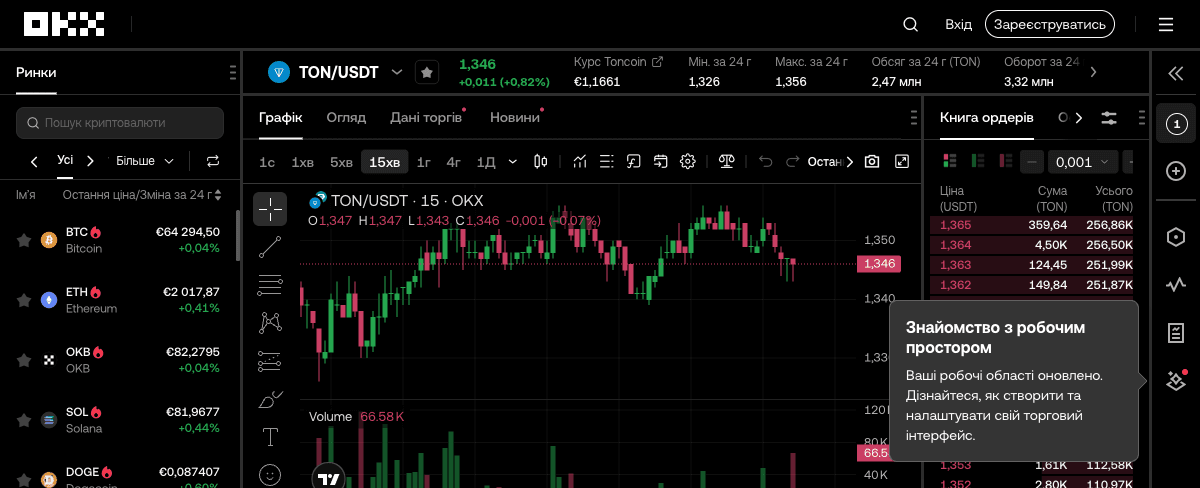This screenshot has height=488, width=1200.
Task: Open the 'Більше' dropdown in markets
Action: click(x=145, y=161)
